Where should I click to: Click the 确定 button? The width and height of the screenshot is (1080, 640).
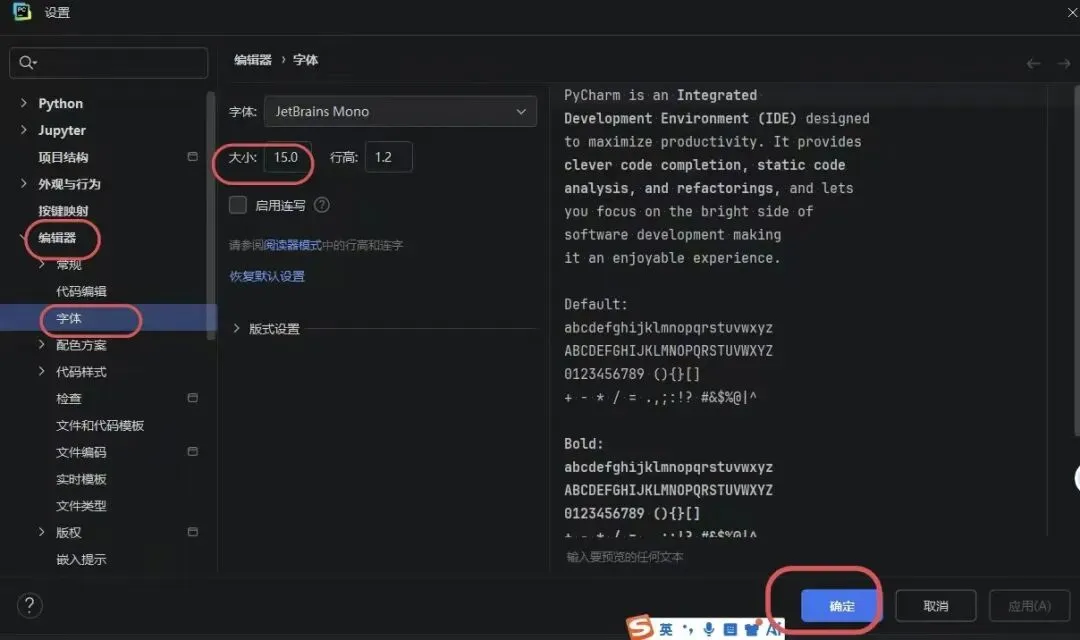tap(841, 606)
